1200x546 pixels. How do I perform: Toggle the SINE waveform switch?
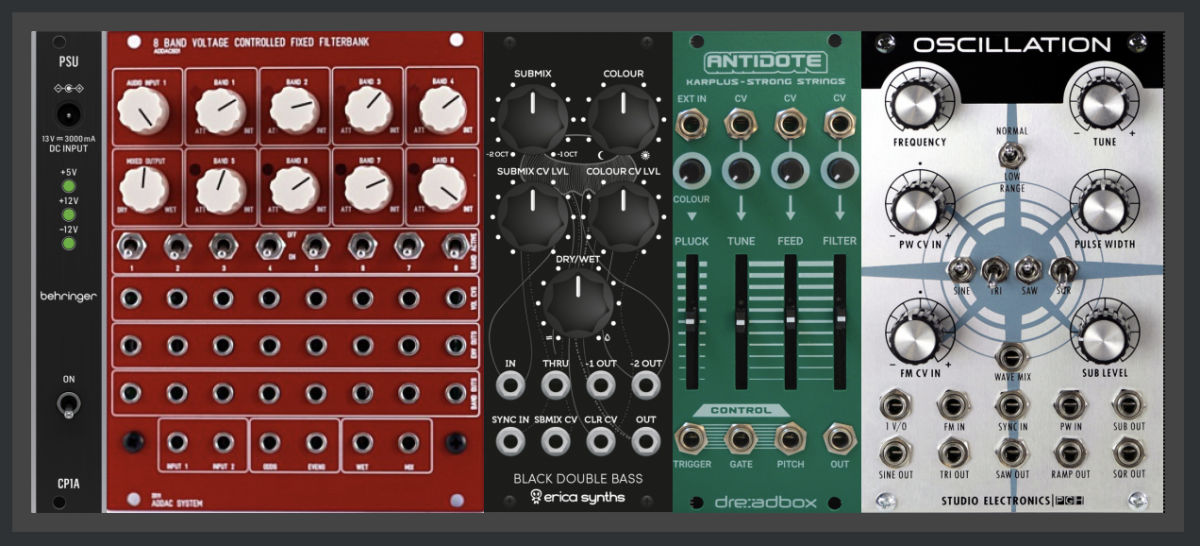tap(962, 270)
